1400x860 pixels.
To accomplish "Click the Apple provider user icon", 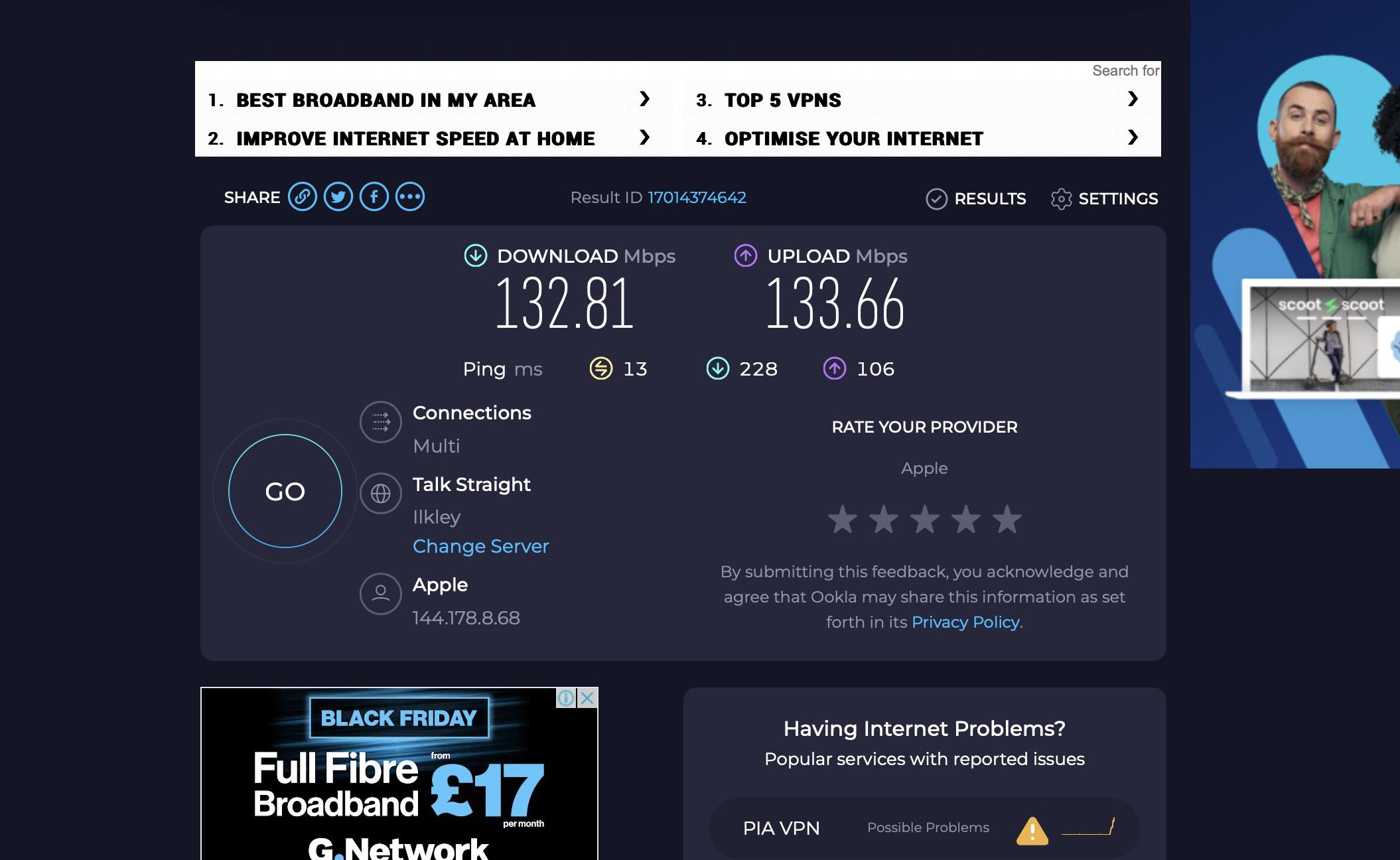I will click(x=380, y=593).
